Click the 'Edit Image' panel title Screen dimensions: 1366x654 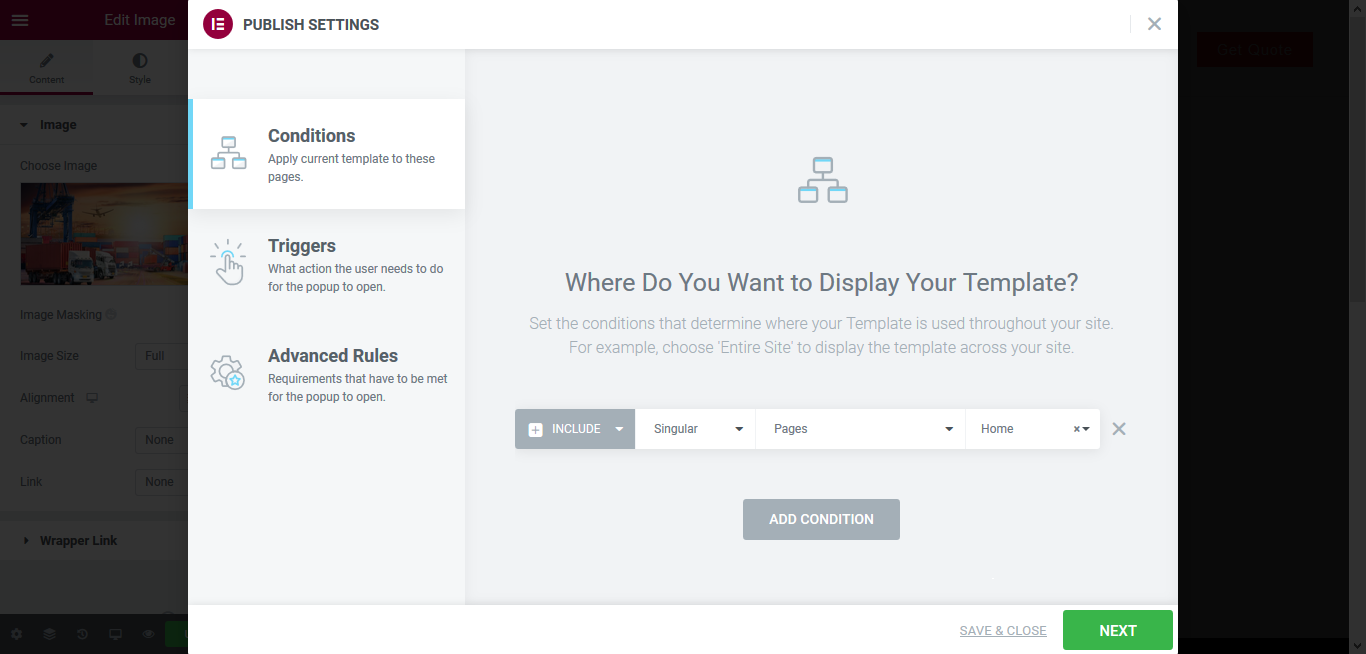(x=140, y=20)
